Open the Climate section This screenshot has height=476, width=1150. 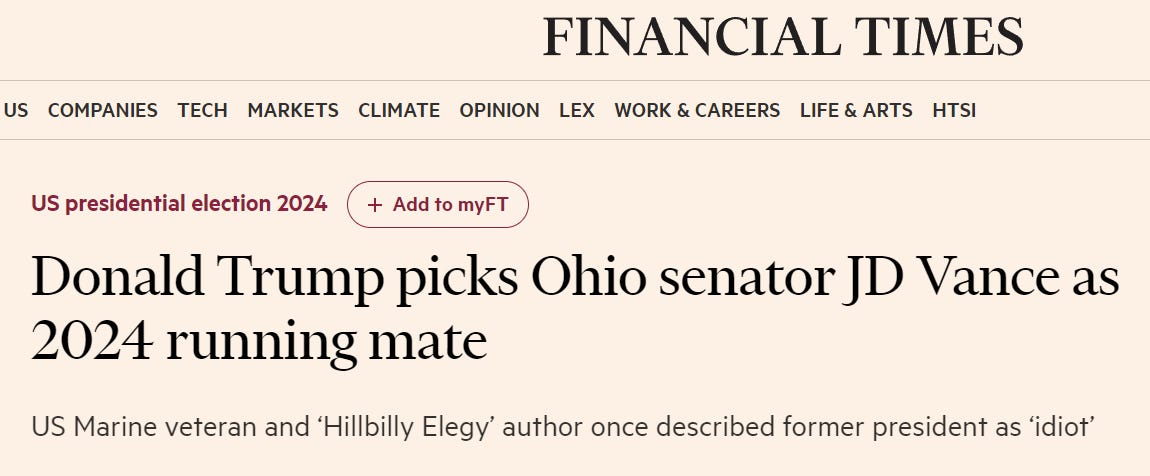coord(399,111)
